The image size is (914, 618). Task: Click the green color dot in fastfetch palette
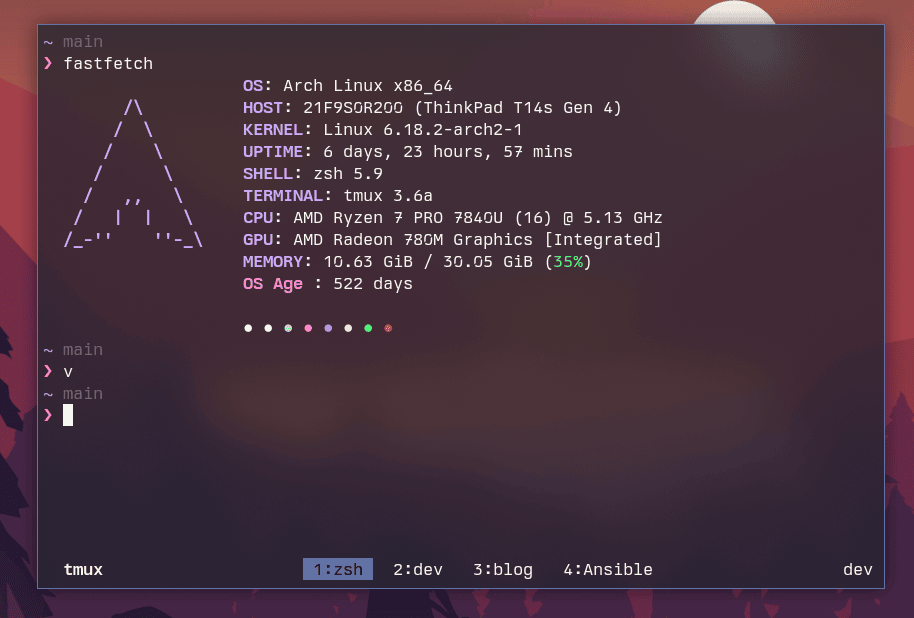(368, 327)
